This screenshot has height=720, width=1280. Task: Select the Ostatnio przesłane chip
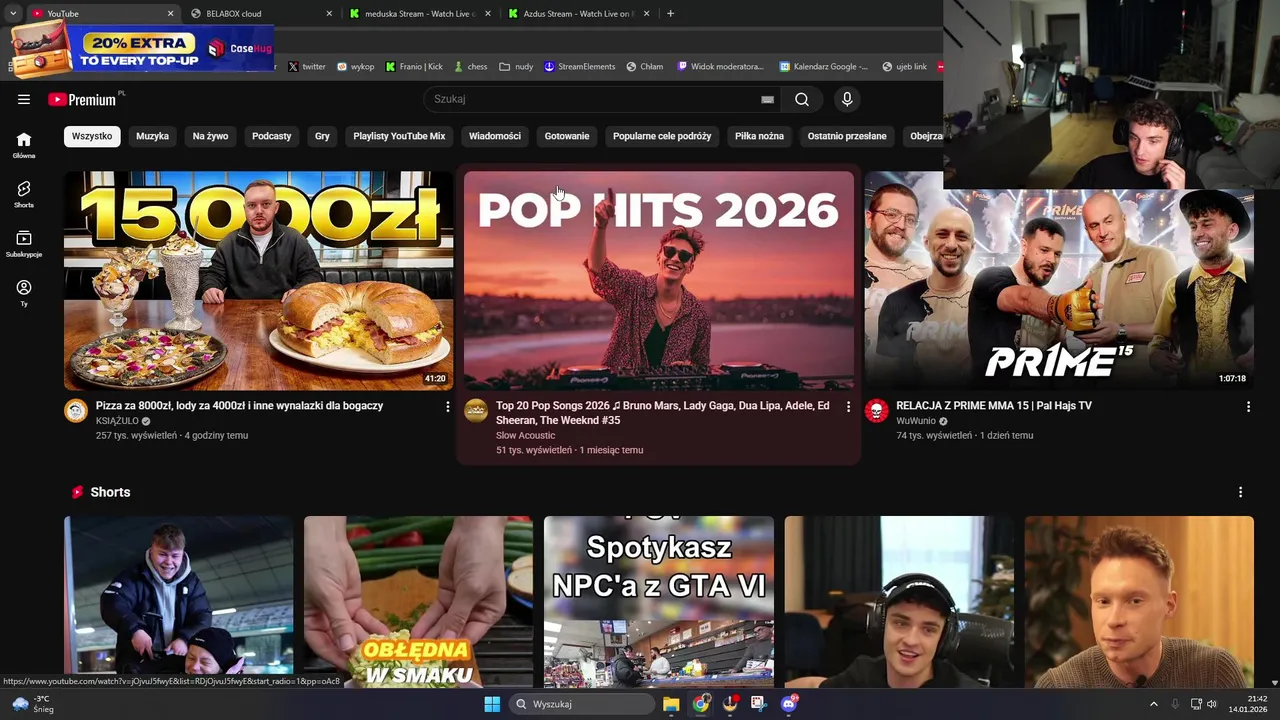(847, 136)
